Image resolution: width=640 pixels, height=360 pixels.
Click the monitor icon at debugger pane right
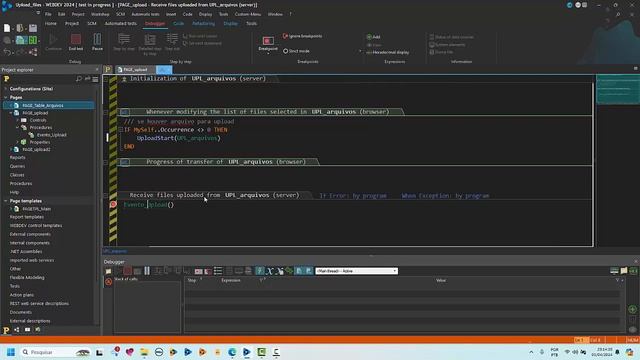coord(614,271)
